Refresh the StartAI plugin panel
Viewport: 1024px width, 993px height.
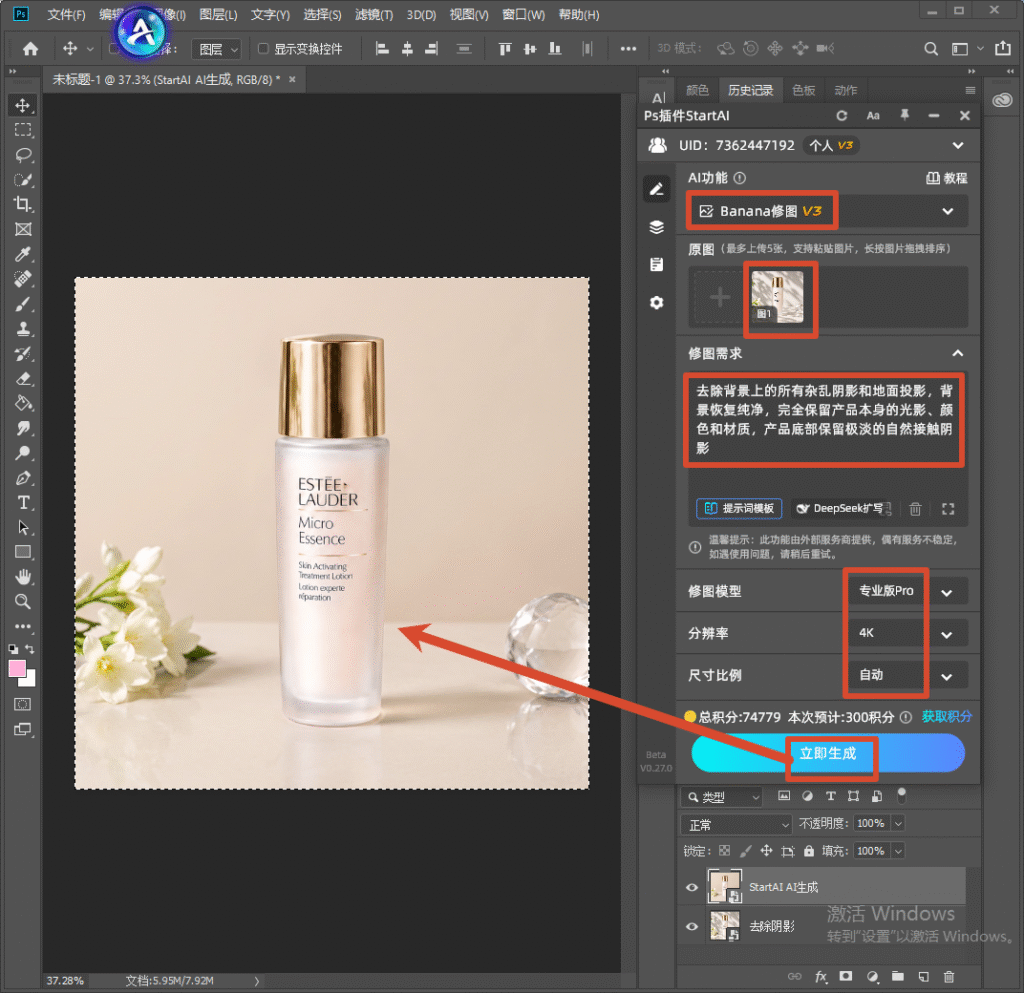coord(842,116)
